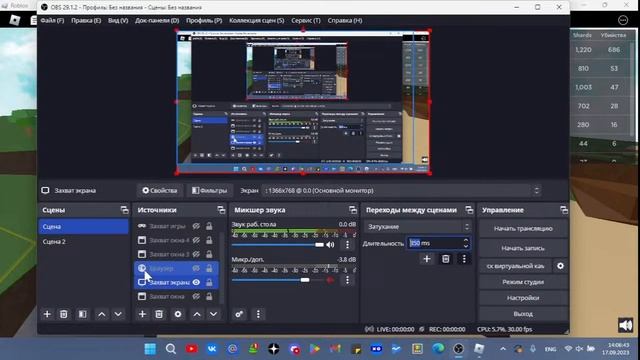This screenshot has height=360, width=640.
Task: Undock the Микшер звука panel
Action: click(353, 210)
